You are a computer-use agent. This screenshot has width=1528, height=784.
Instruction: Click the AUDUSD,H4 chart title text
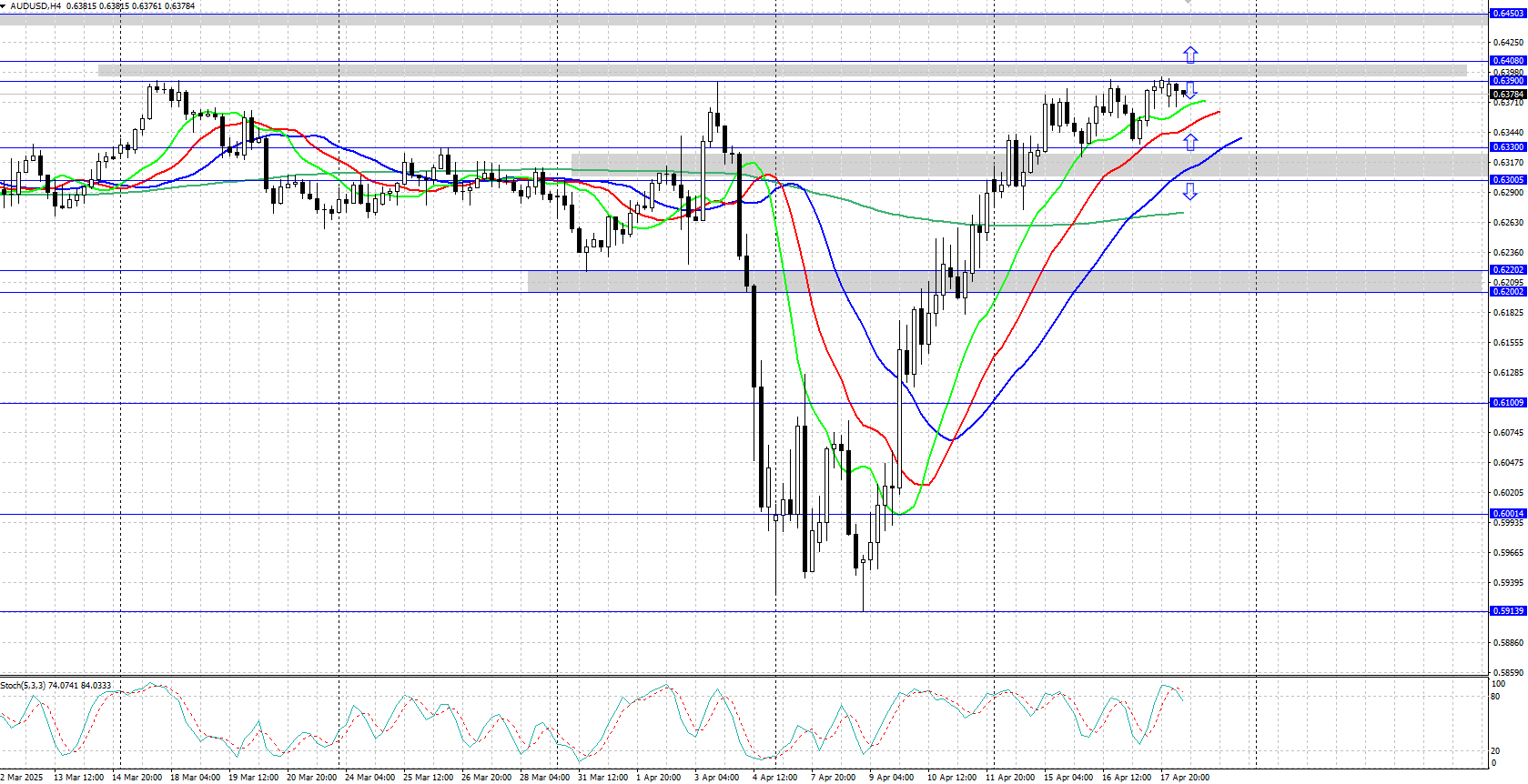click(36, 6)
